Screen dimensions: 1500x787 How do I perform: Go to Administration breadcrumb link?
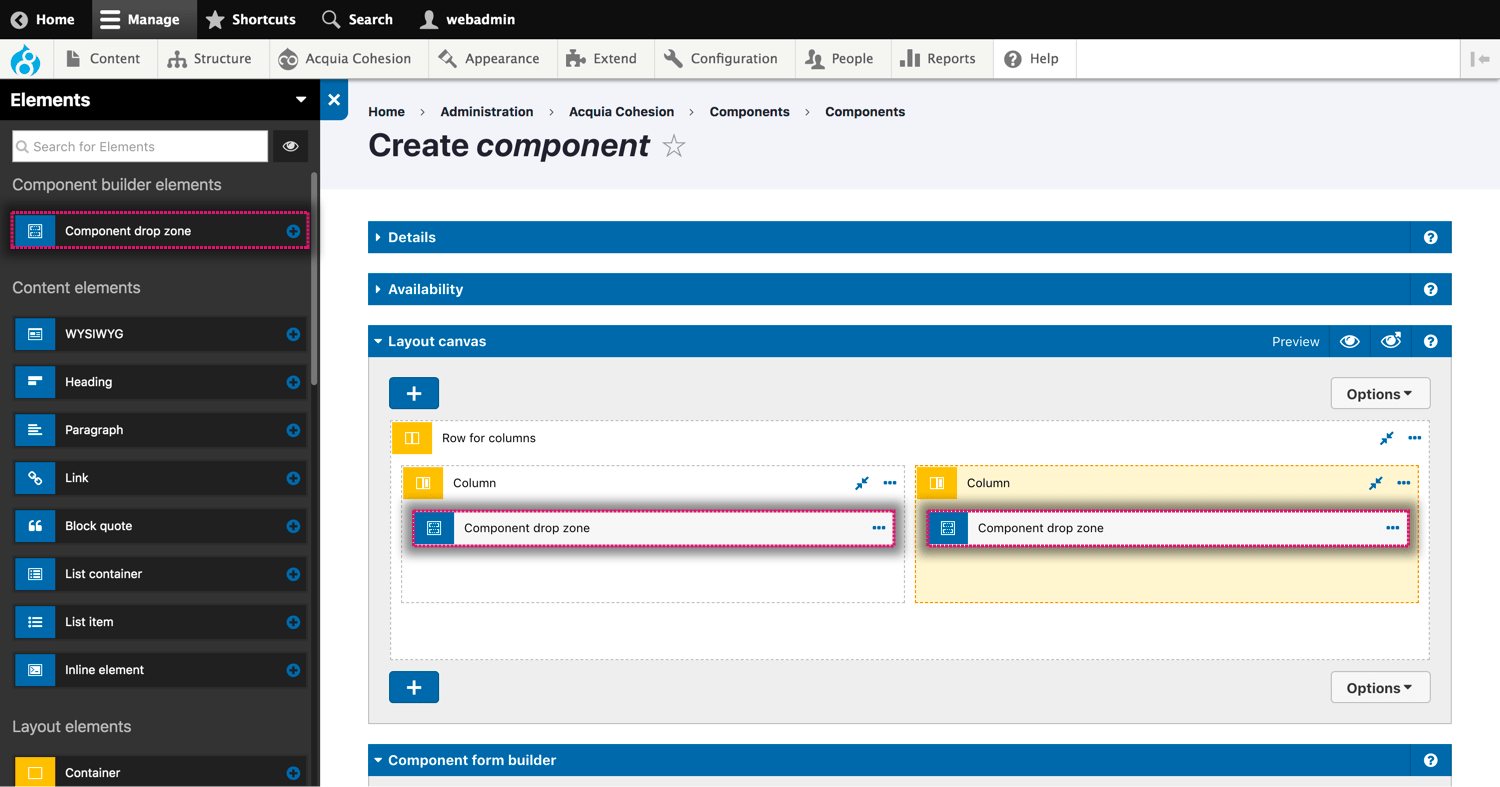(487, 112)
